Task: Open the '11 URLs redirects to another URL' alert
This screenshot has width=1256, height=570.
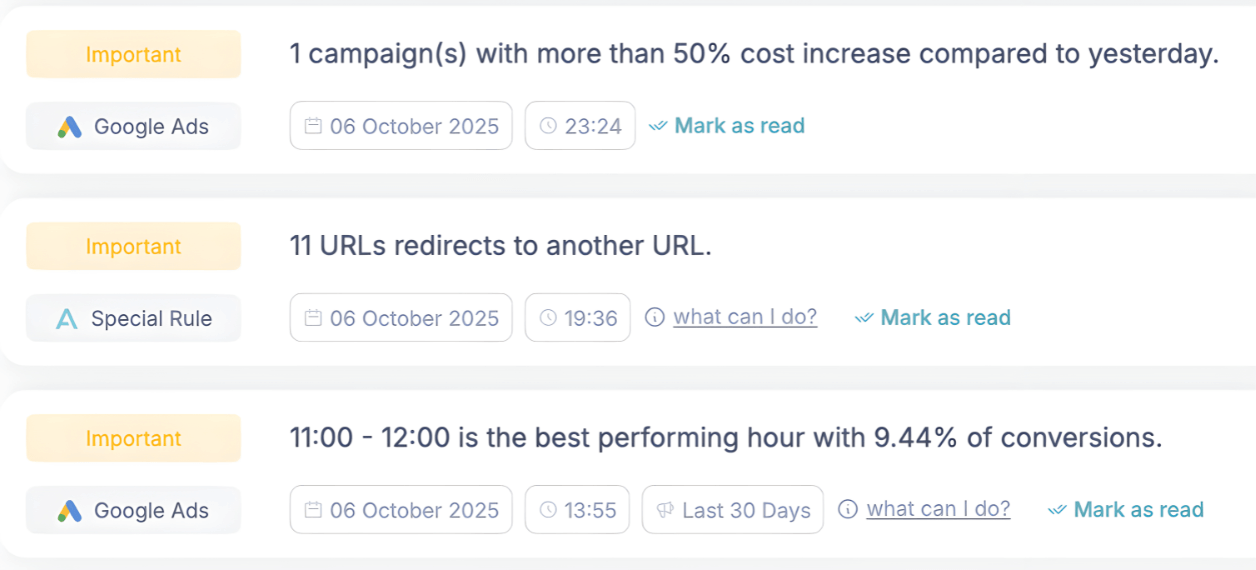Action: tap(500, 246)
